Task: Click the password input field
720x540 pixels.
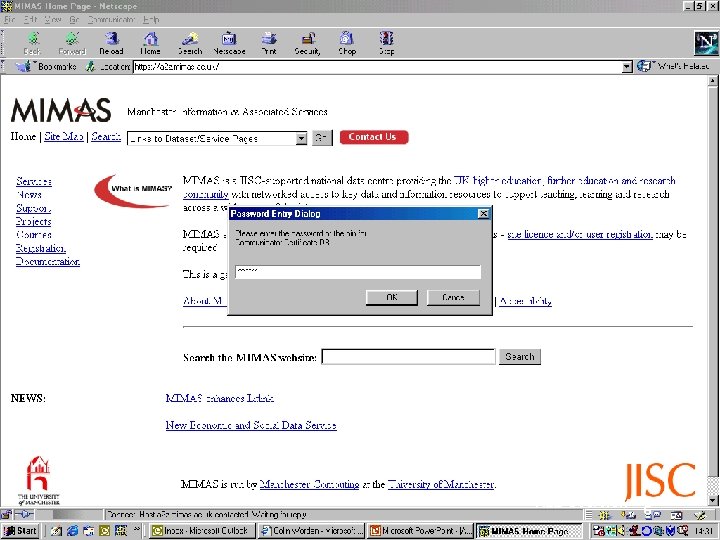Action: (358, 272)
